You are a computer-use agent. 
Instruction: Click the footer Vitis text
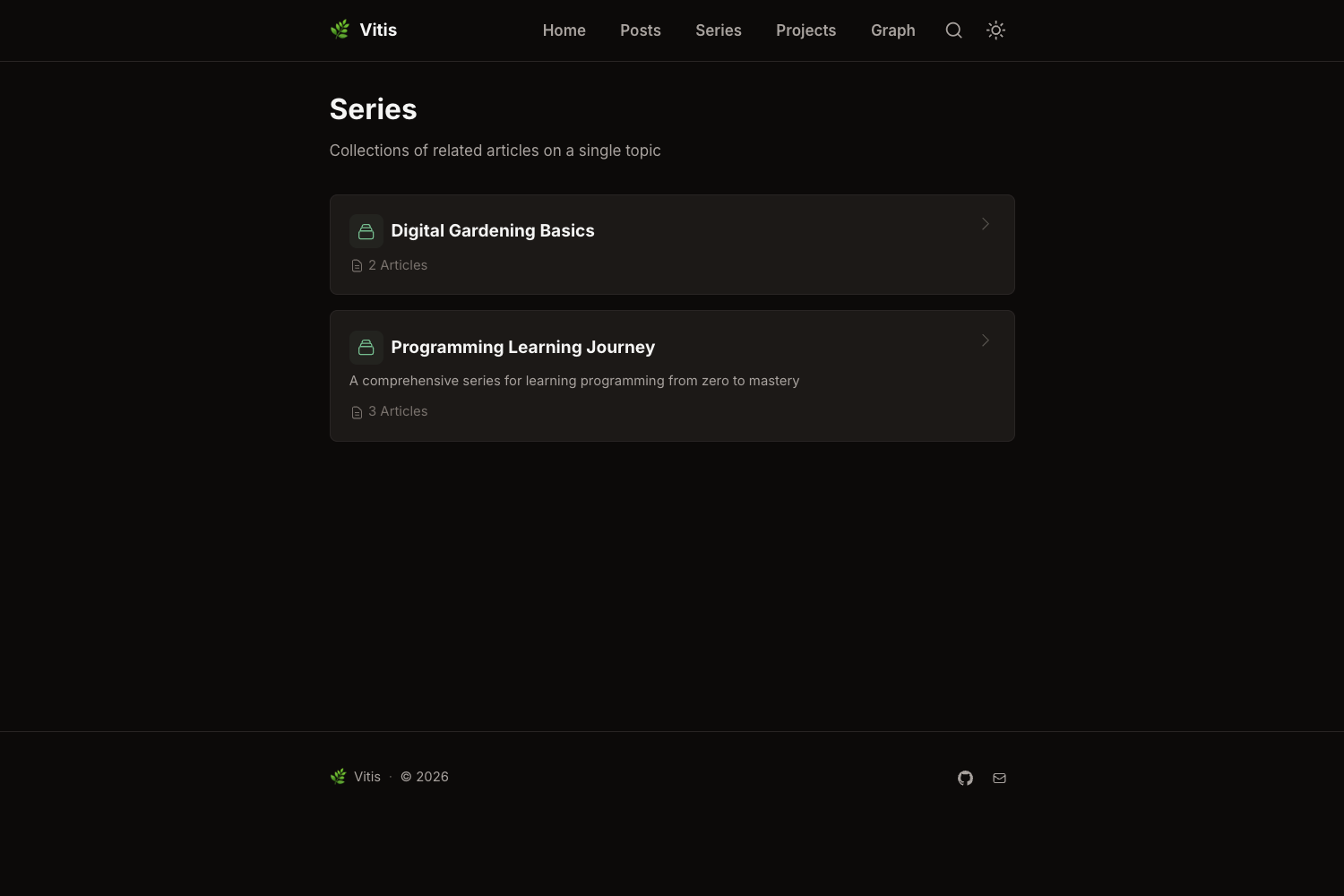click(x=367, y=777)
